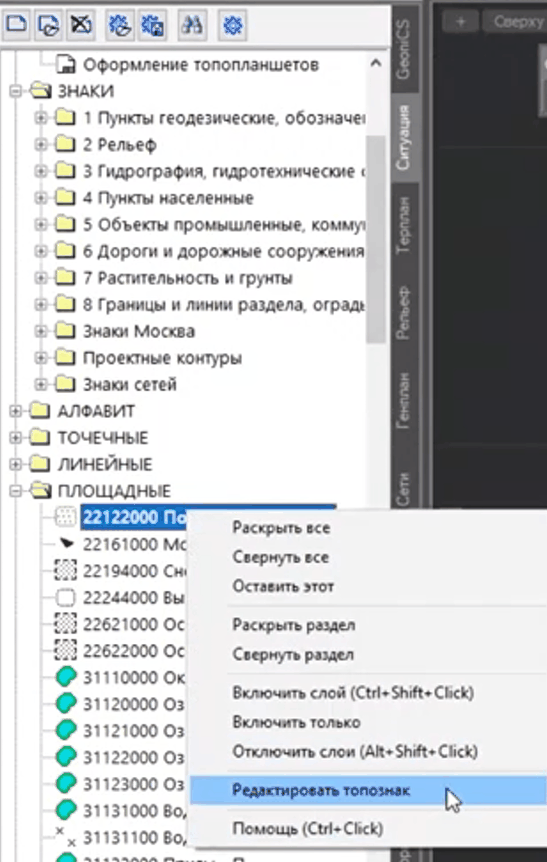Click the teal blob icon of 31110000
Image resolution: width=547 pixels, height=862 pixels.
coord(66,677)
